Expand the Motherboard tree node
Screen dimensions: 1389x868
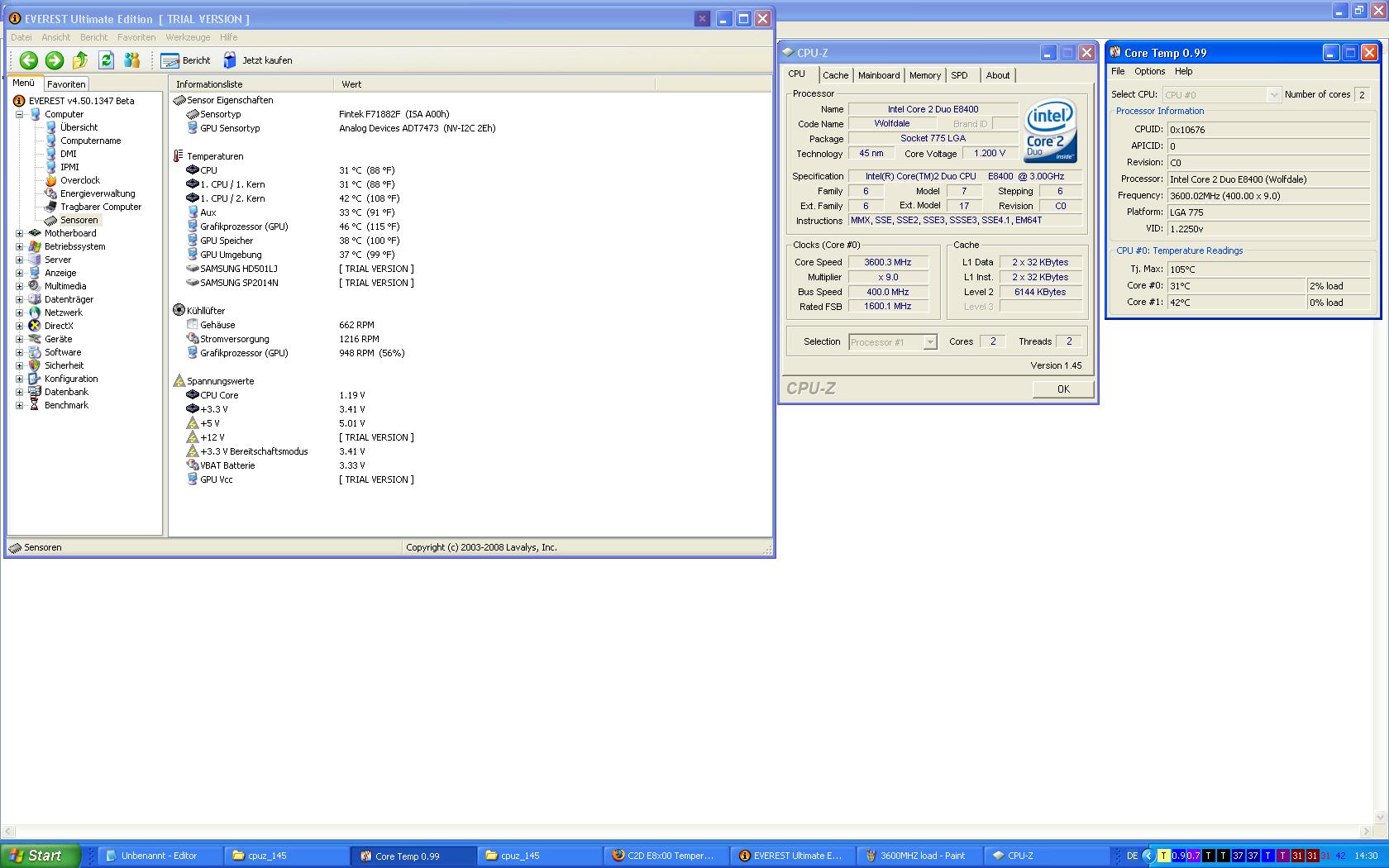click(19, 233)
